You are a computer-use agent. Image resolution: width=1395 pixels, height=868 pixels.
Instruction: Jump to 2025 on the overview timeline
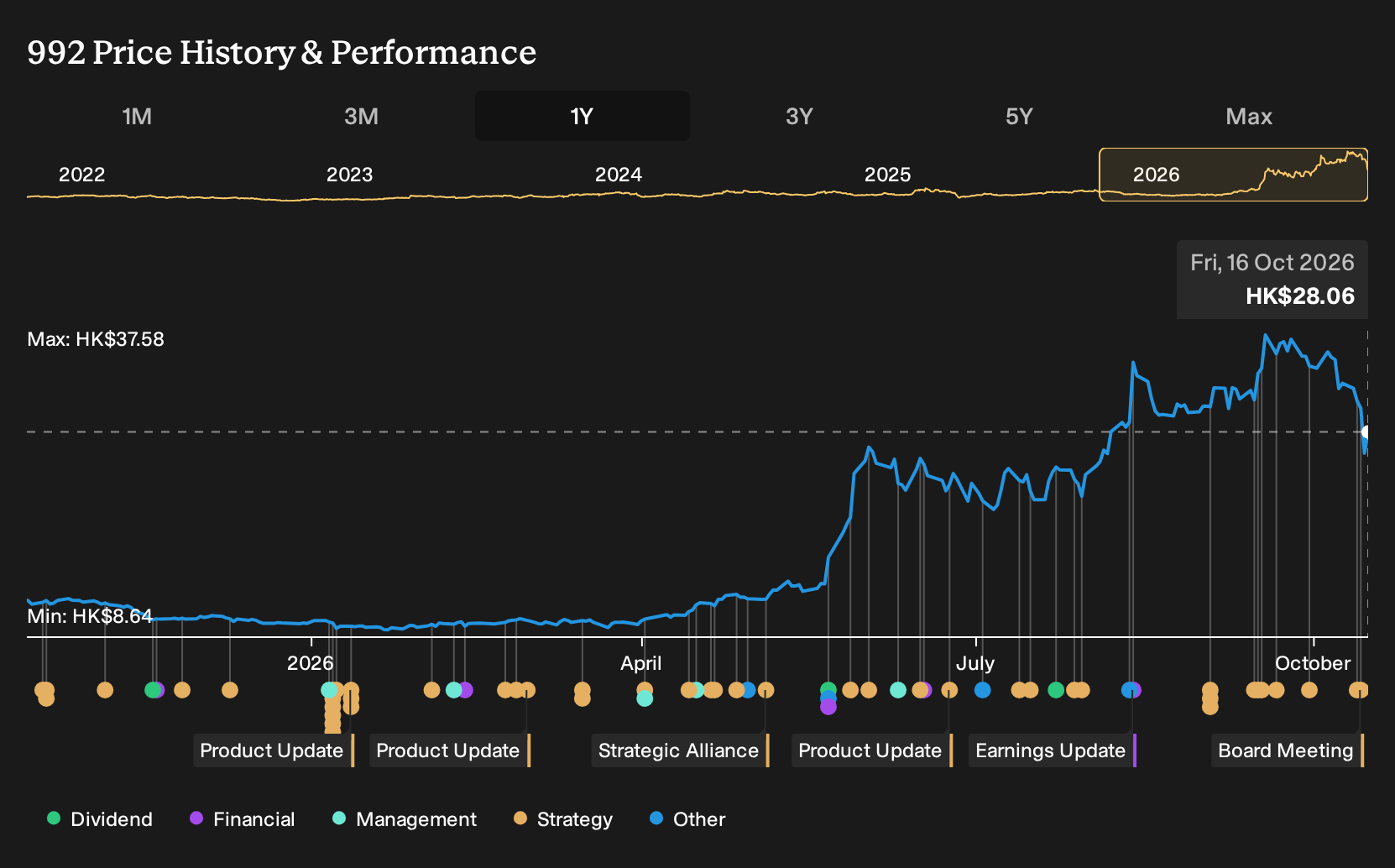[887, 175]
